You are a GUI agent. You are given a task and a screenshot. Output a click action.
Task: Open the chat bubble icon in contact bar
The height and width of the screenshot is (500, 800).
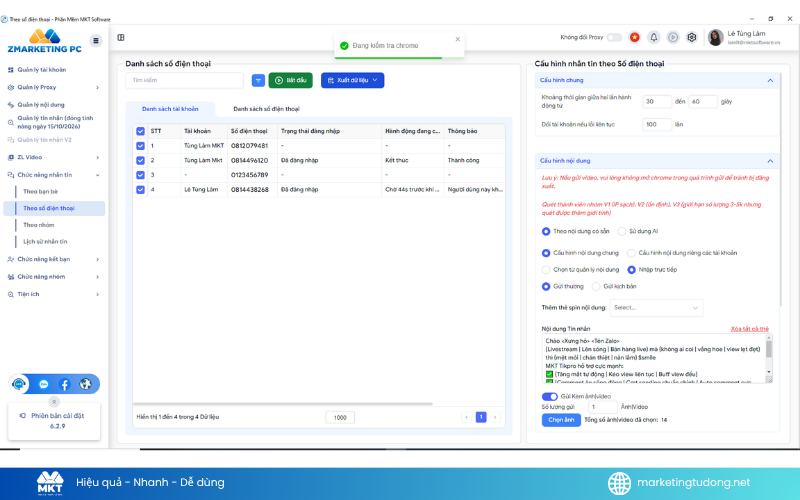click(x=44, y=384)
